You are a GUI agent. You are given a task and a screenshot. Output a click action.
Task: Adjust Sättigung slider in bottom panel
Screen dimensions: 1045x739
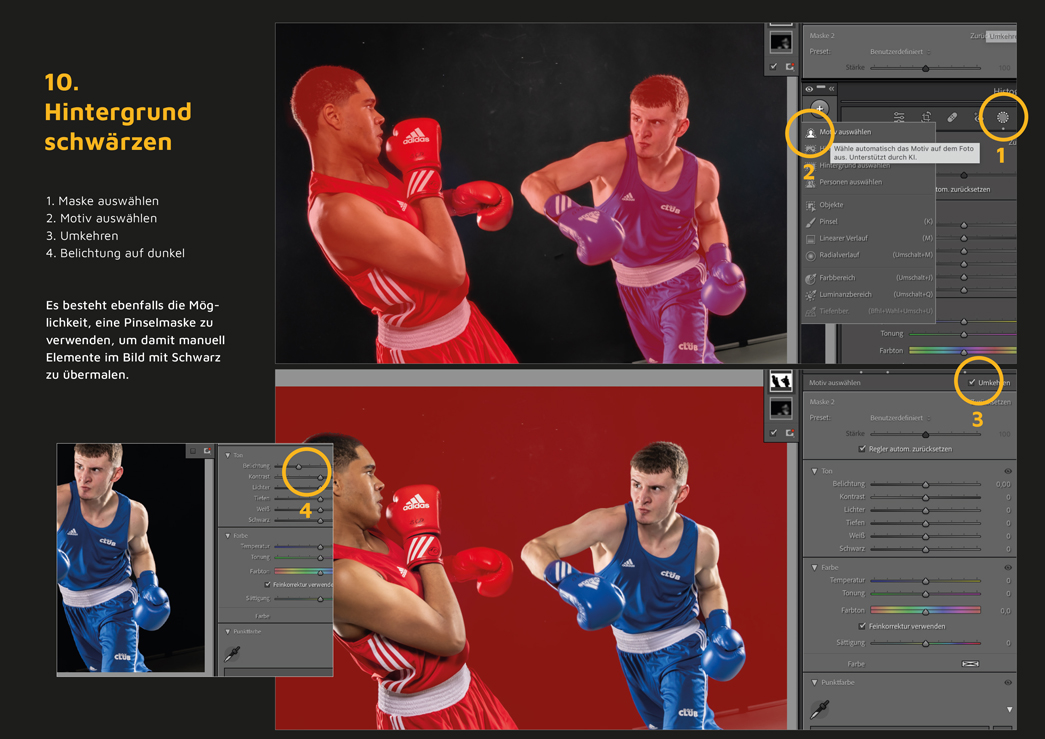point(925,643)
